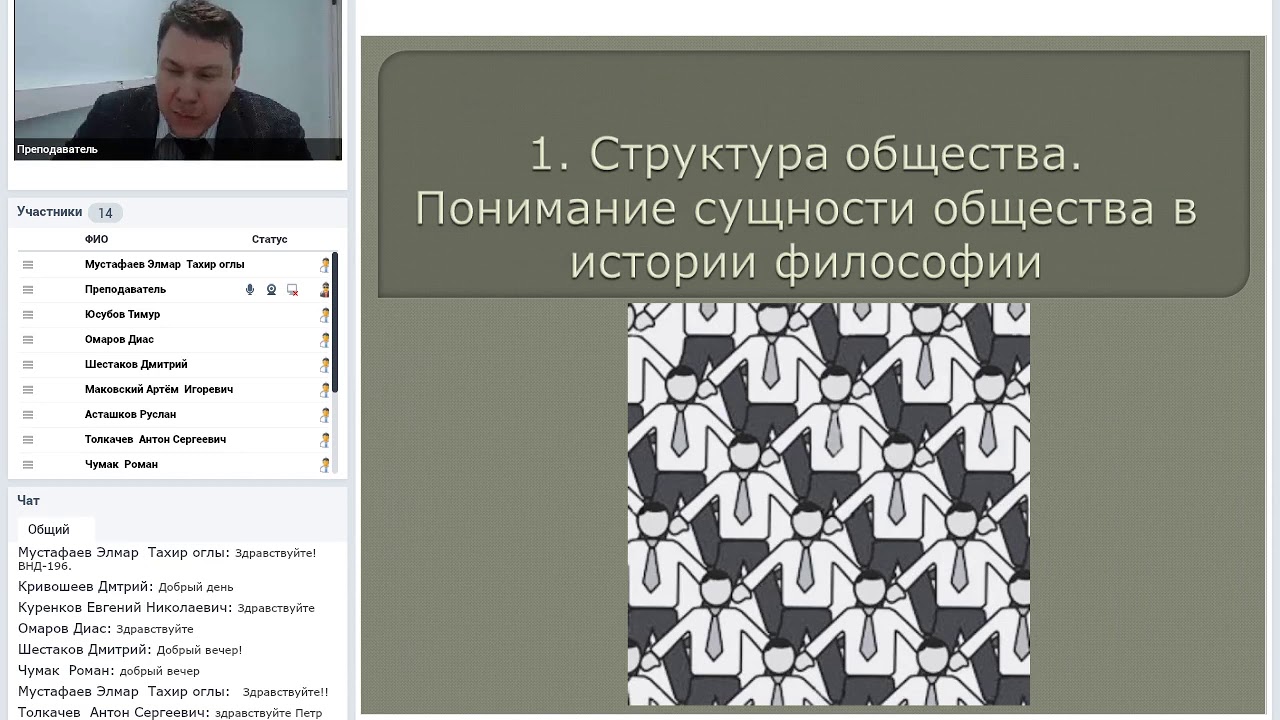Click student avatar icon for Толкачев Антон

point(325,440)
